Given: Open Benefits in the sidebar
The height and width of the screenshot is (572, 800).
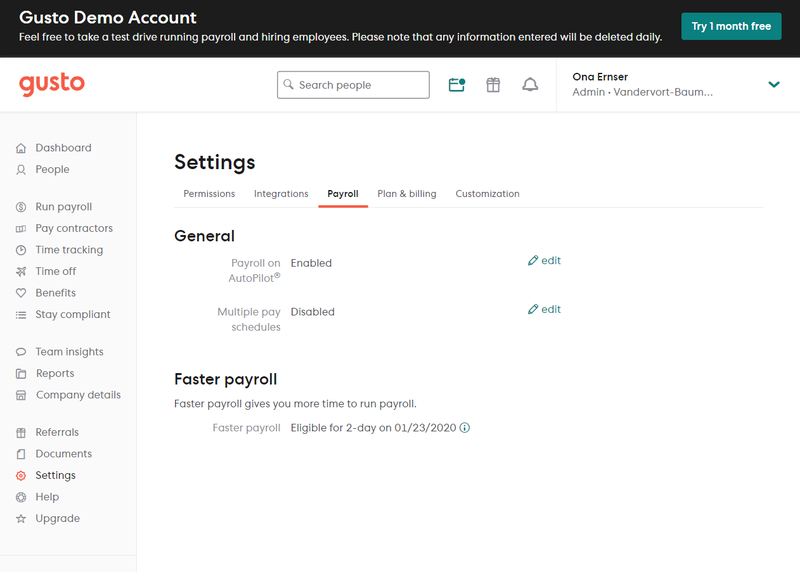Looking at the screenshot, I should click(56, 292).
